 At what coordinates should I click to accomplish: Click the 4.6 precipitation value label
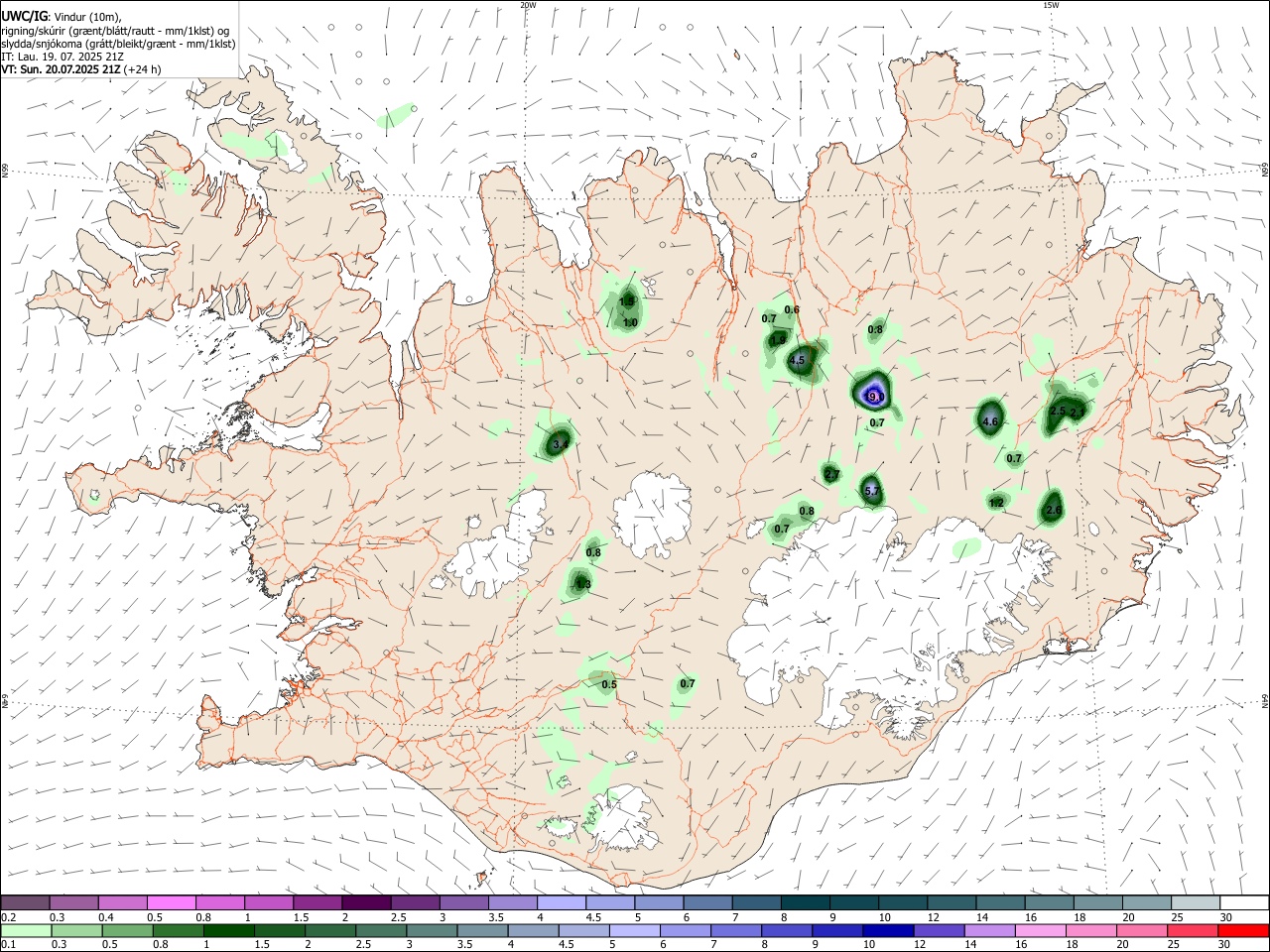989,422
